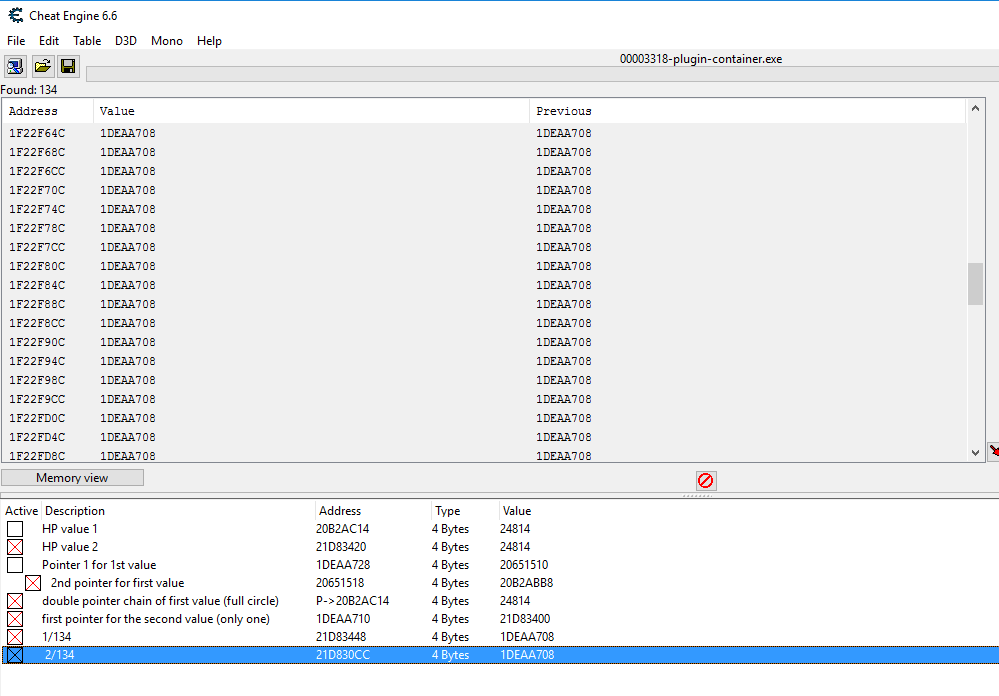Open a saved cheat table
This screenshot has width=999, height=696.
[42, 65]
